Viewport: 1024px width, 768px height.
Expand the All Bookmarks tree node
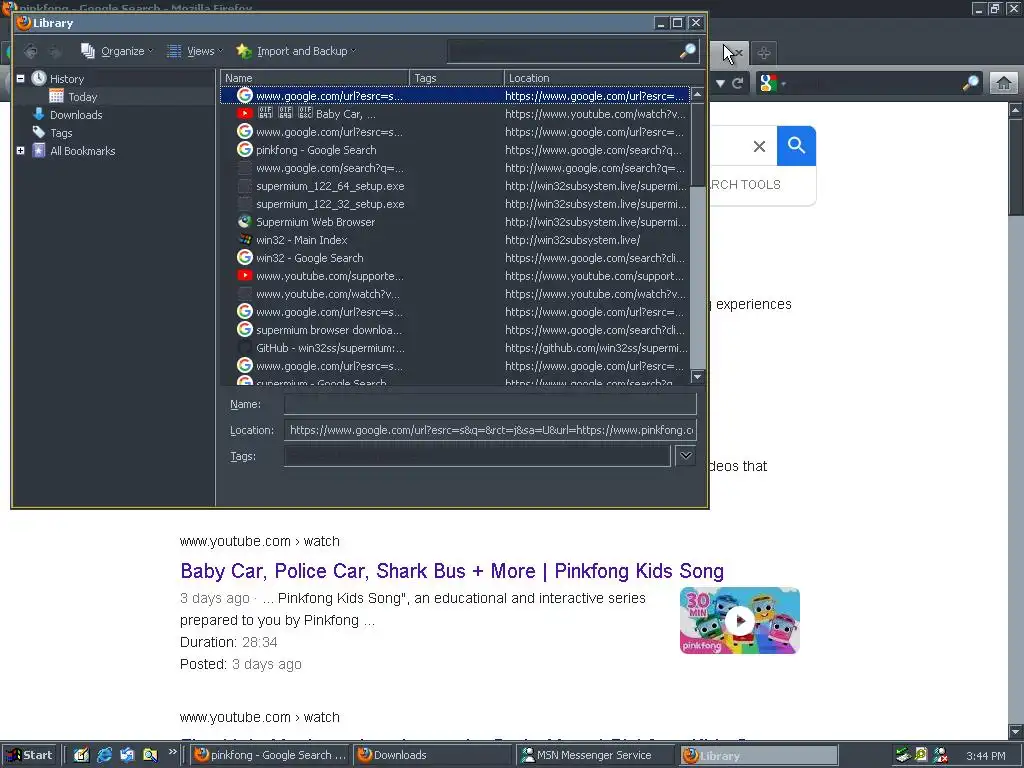point(20,151)
